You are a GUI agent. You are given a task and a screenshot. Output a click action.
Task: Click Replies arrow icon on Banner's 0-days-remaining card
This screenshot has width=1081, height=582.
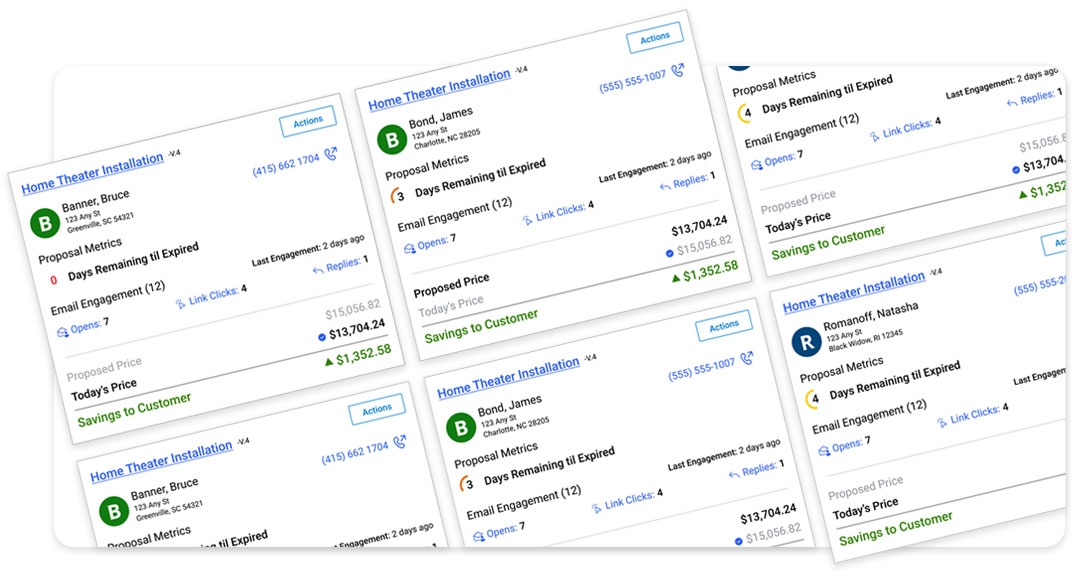tap(318, 269)
